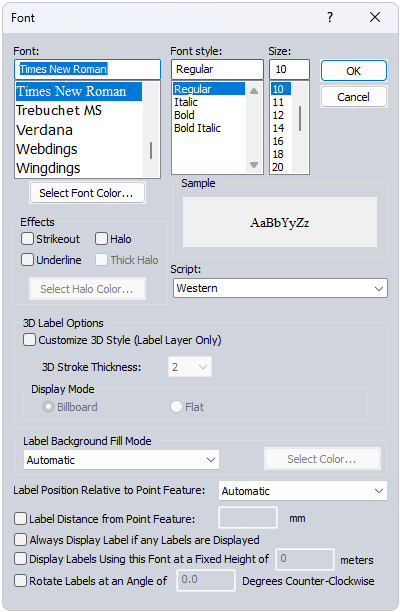Expand Label Background Fill Mode dropdown
The width and height of the screenshot is (400, 612).
pyautogui.click(x=121, y=460)
